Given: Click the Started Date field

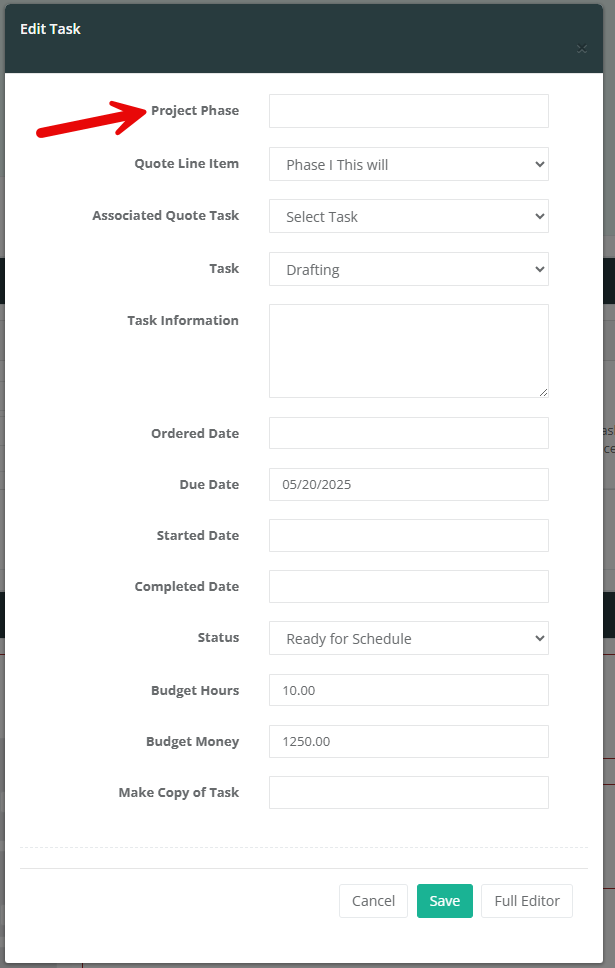Looking at the screenshot, I should point(408,535).
